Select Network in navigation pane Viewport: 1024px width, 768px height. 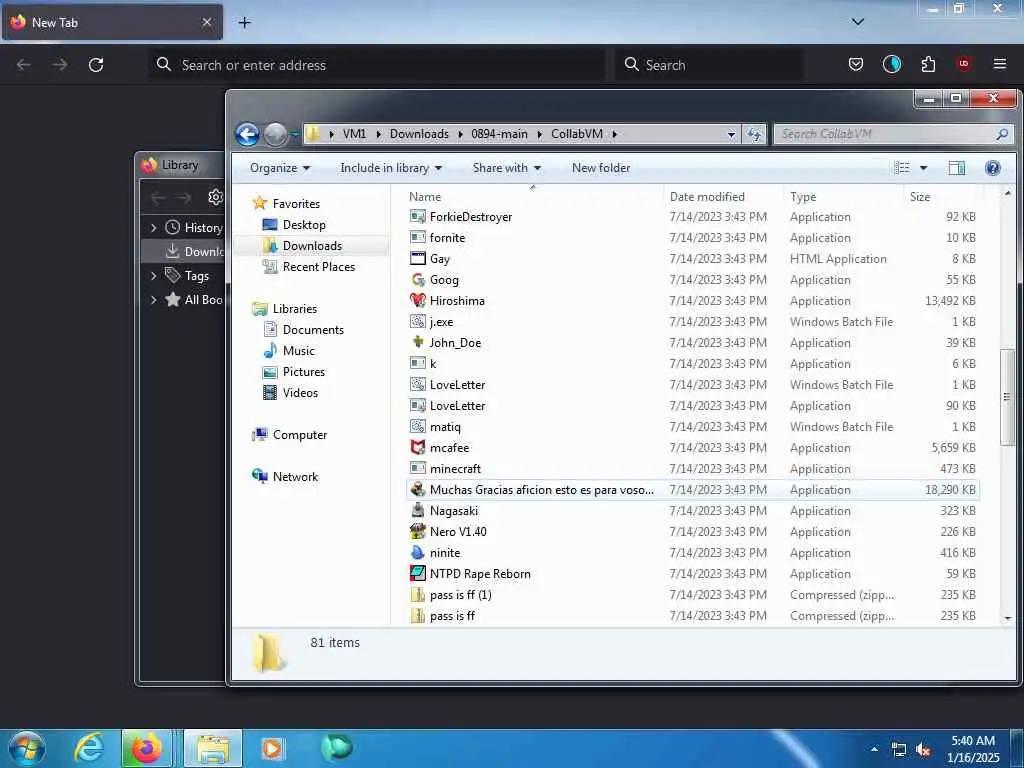pyautogui.click(x=285, y=477)
